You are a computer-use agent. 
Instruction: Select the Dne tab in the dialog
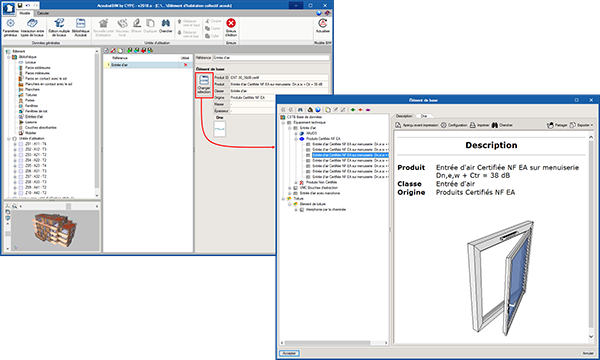coord(424,116)
